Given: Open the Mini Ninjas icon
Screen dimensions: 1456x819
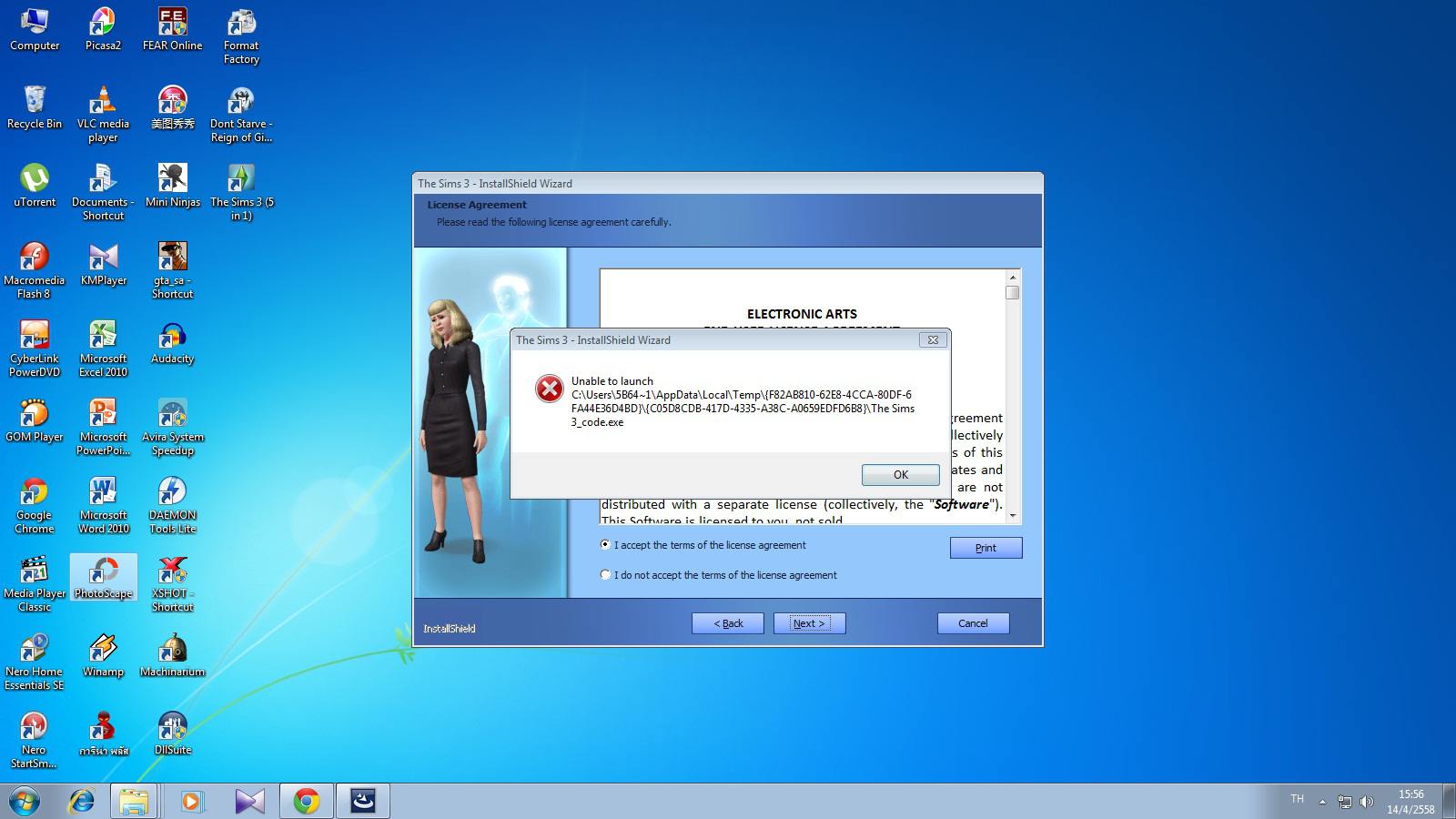Looking at the screenshot, I should pyautogui.click(x=172, y=186).
